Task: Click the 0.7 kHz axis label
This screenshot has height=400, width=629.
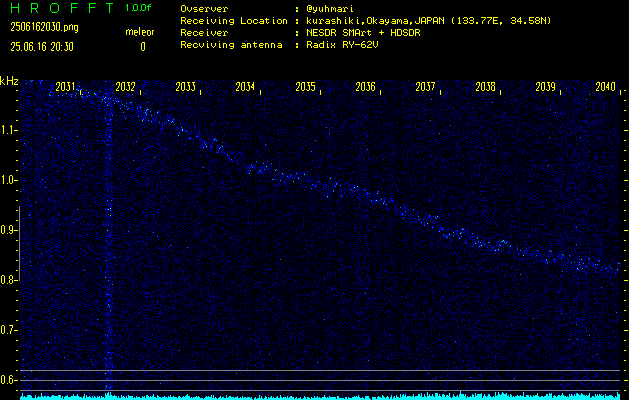Action: click(8, 330)
